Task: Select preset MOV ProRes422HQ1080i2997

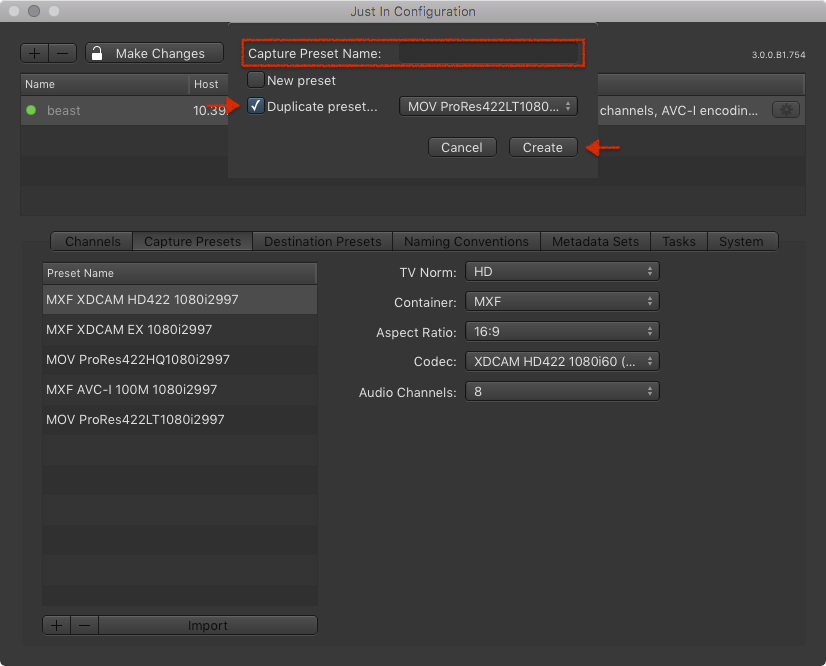Action: [180, 359]
